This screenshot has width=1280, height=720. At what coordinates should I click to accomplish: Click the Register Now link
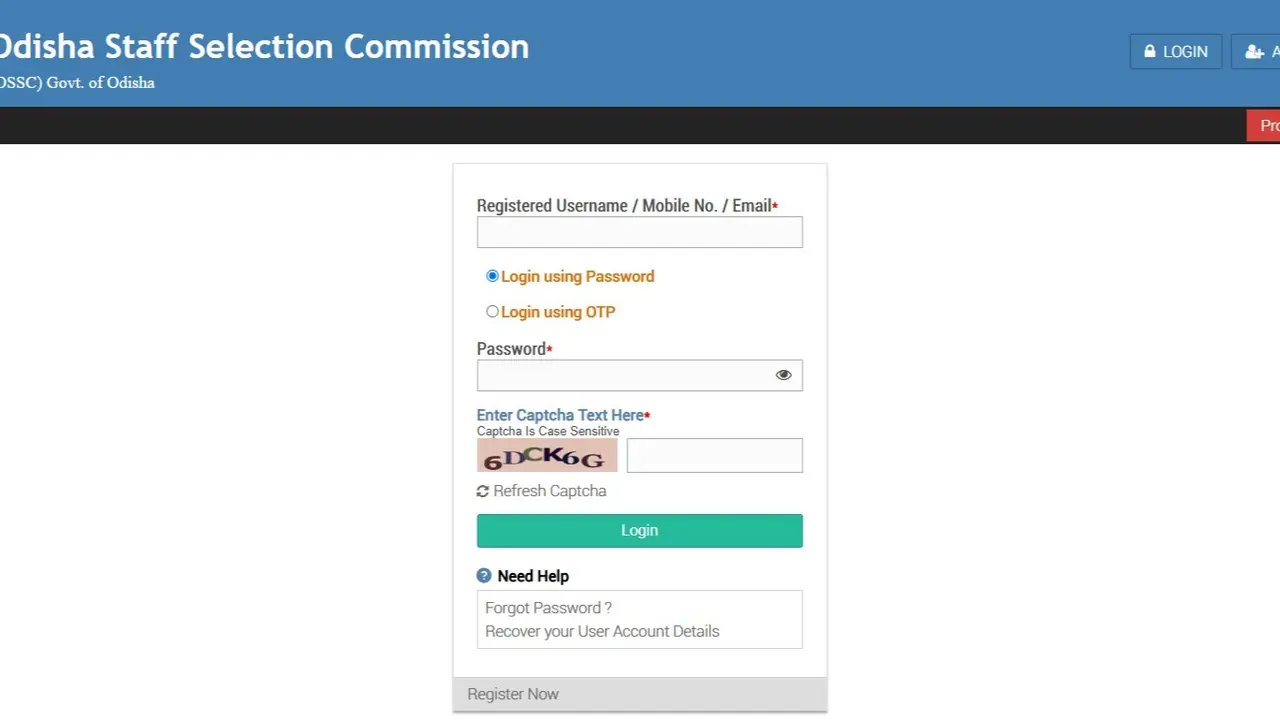pyautogui.click(x=512, y=693)
